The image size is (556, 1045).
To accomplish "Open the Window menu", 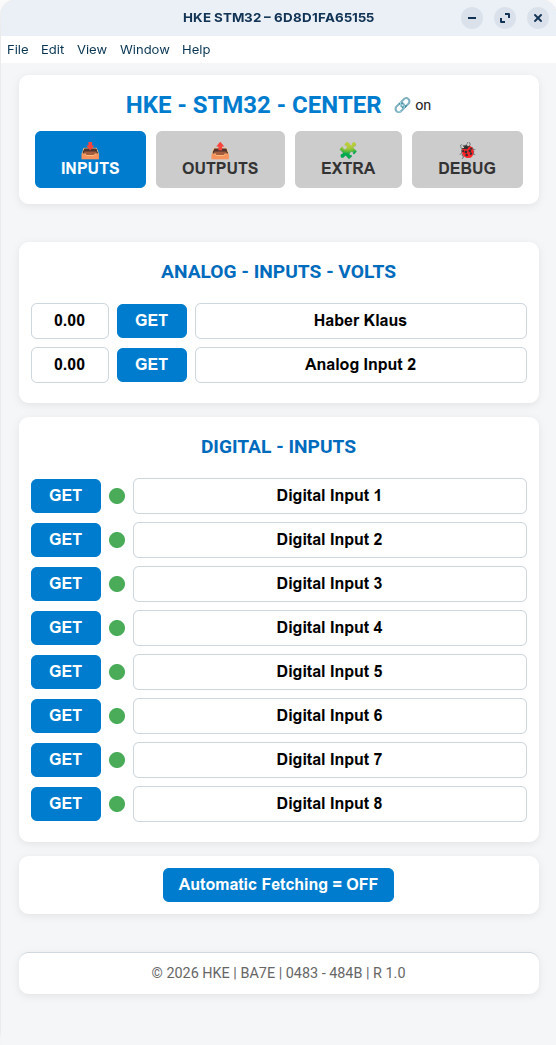I will click(145, 49).
